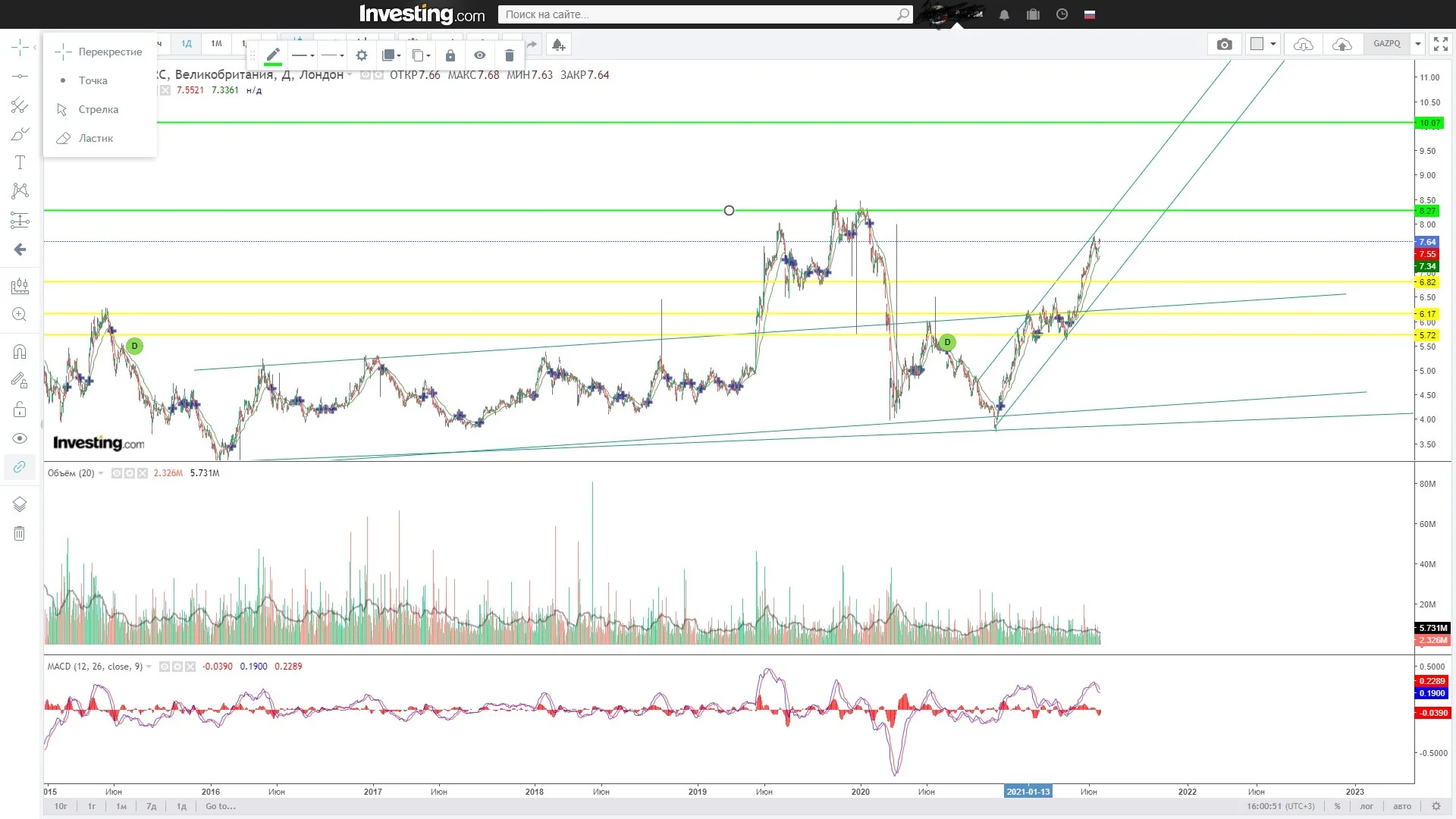Click the 10.07 green price label
The width and height of the screenshot is (1456, 819).
pos(1430,123)
